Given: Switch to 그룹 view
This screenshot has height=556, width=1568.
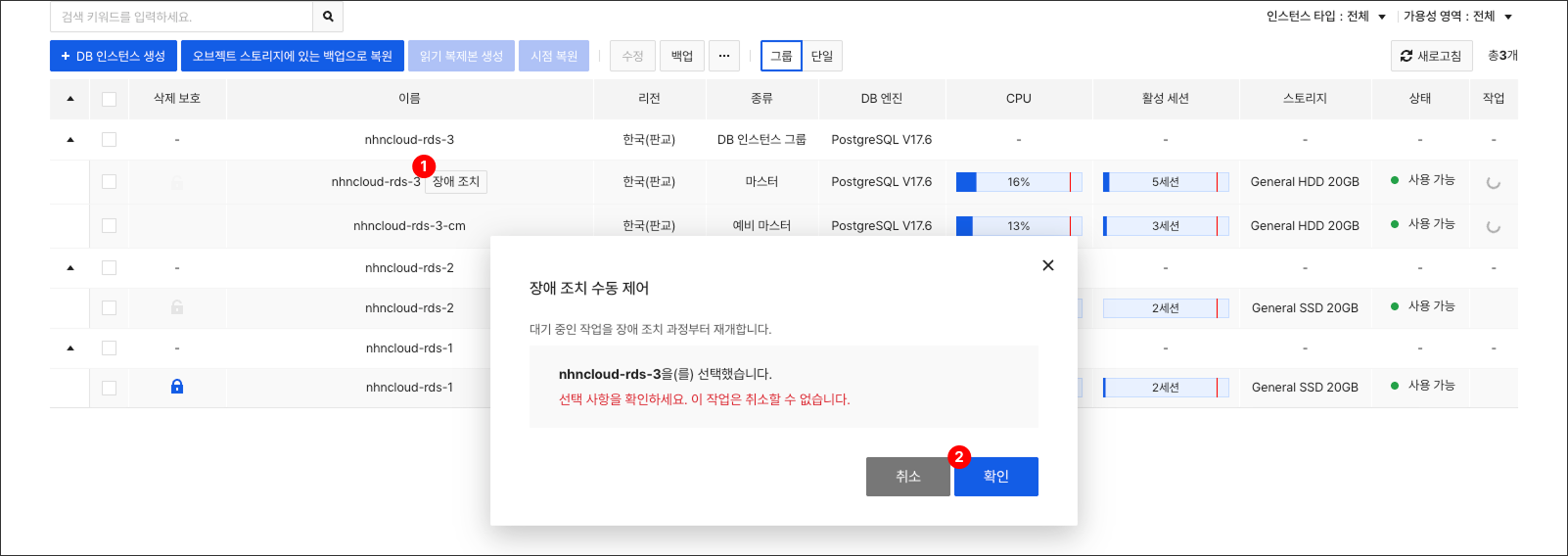Looking at the screenshot, I should [781, 56].
